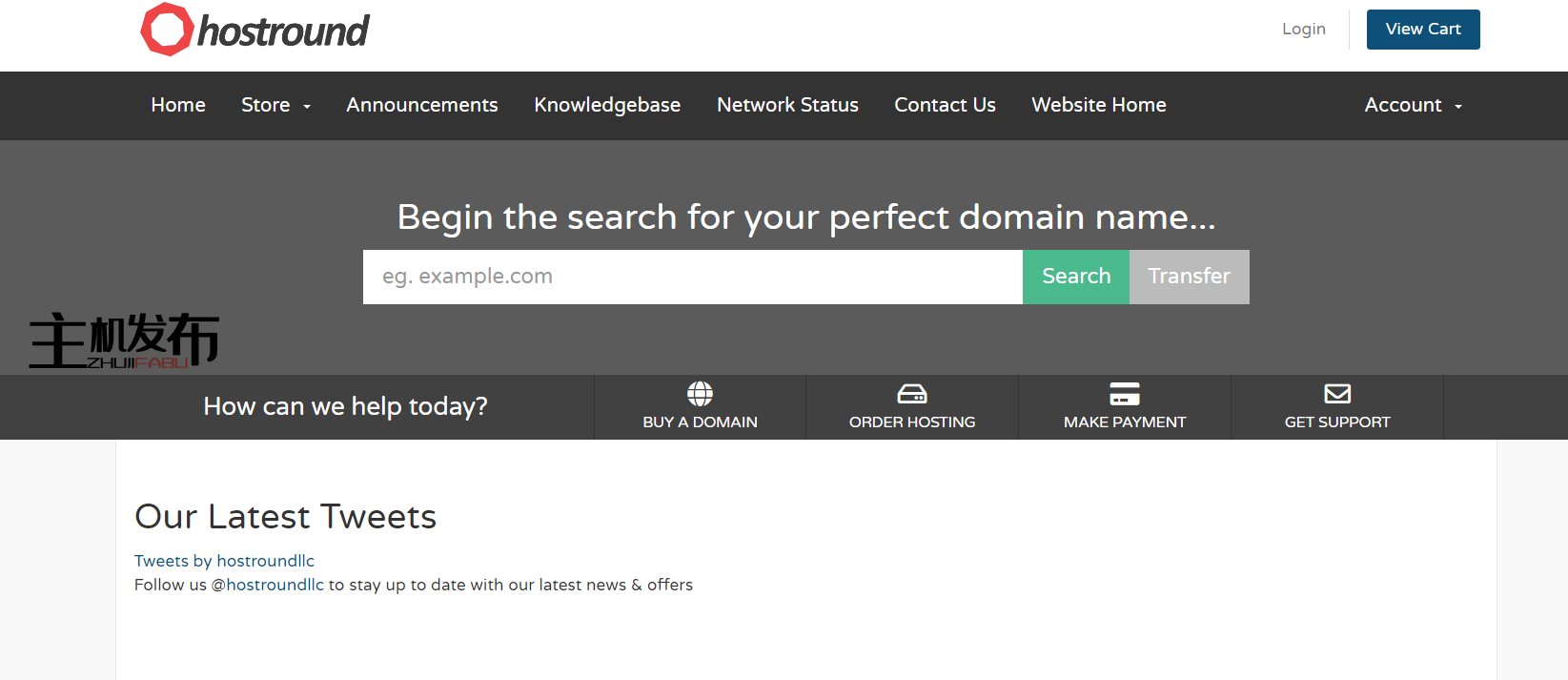The height and width of the screenshot is (680, 1568).
Task: Click the globe icon for Buy a Domain
Action: pyautogui.click(x=700, y=394)
